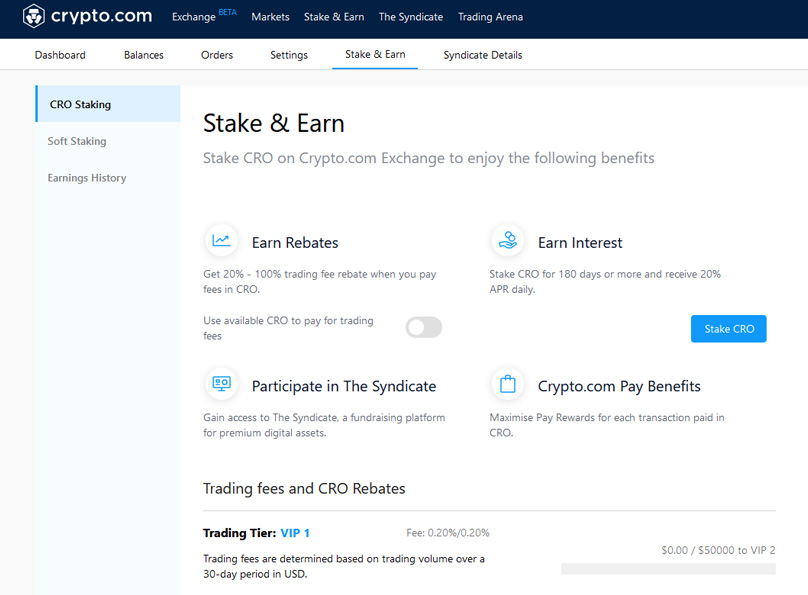The width and height of the screenshot is (808, 595).
Task: Click the Stake CRO button
Action: (x=729, y=329)
